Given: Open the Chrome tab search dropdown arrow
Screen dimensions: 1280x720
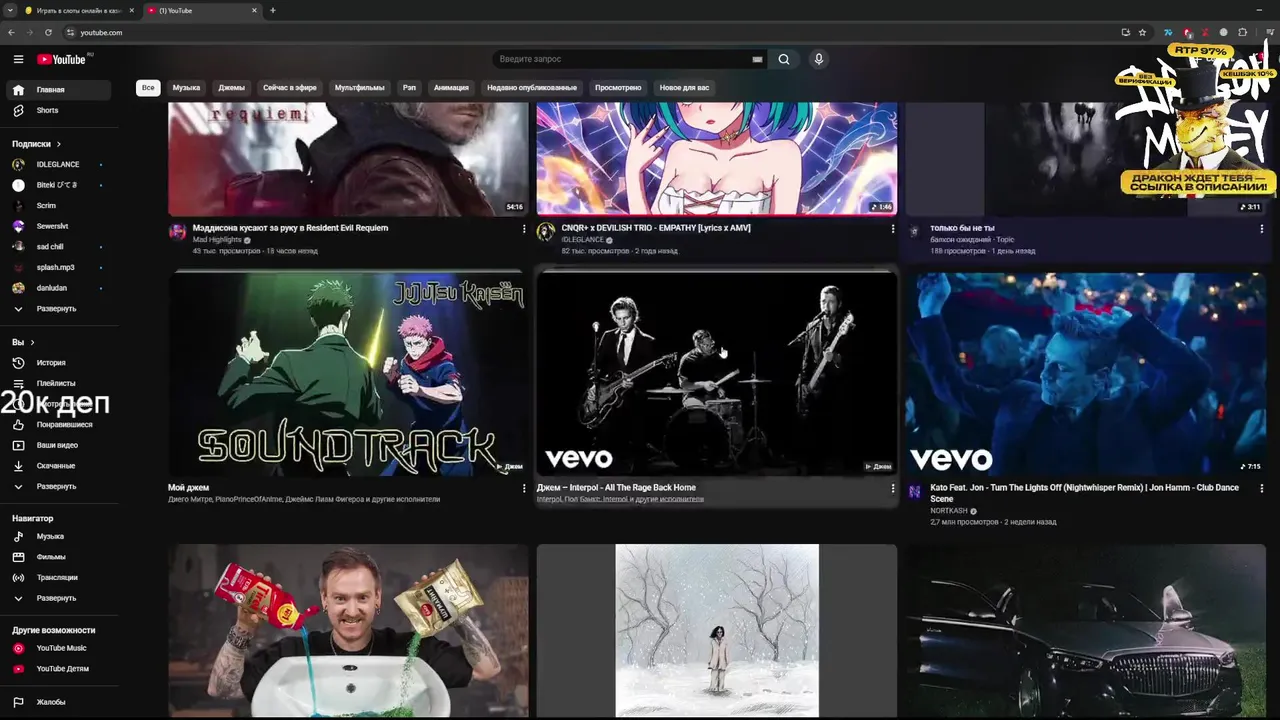Looking at the screenshot, I should click(x=10, y=10).
